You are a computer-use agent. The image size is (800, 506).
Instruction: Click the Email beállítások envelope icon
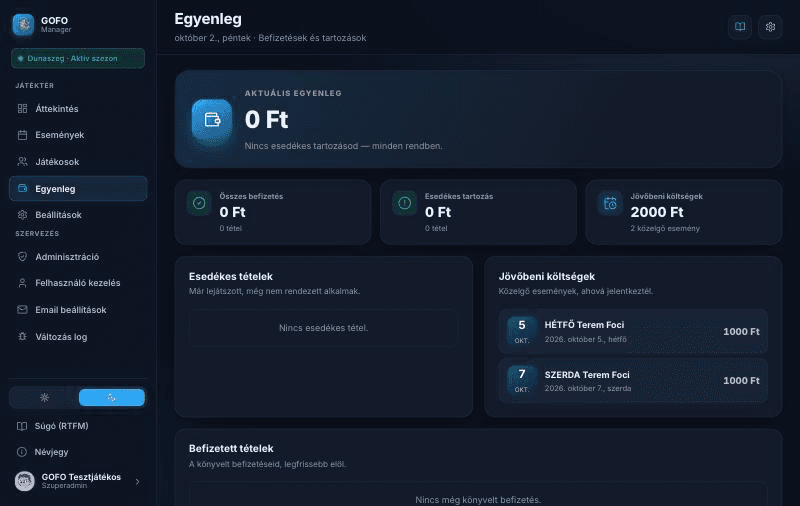tap(22, 310)
